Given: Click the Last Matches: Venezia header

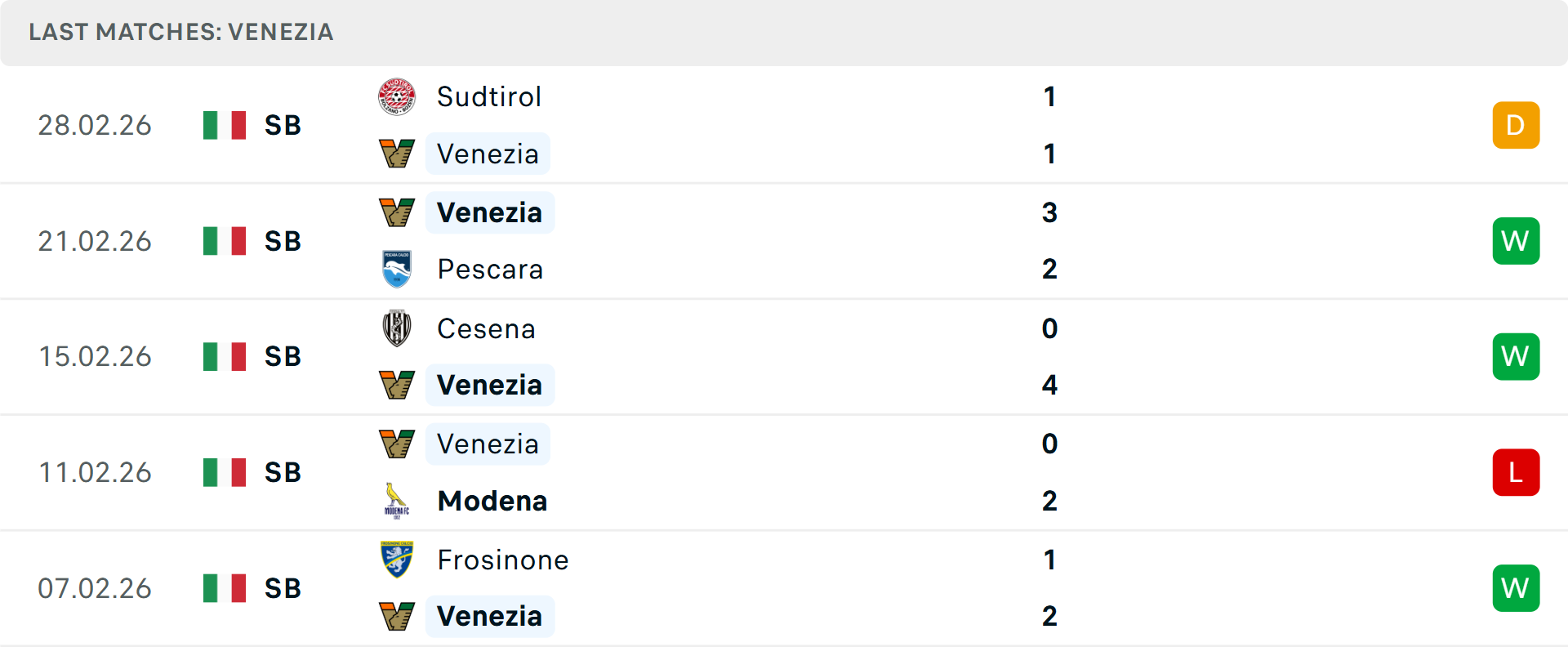Looking at the screenshot, I should 181,32.
